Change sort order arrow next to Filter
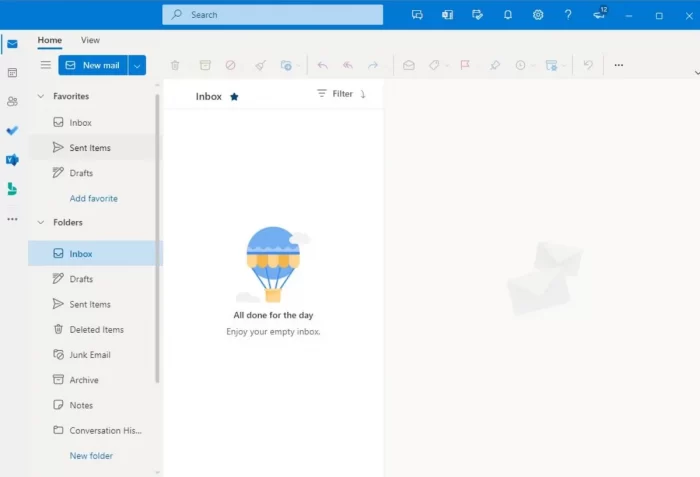This screenshot has width=700, height=477. pyautogui.click(x=363, y=94)
